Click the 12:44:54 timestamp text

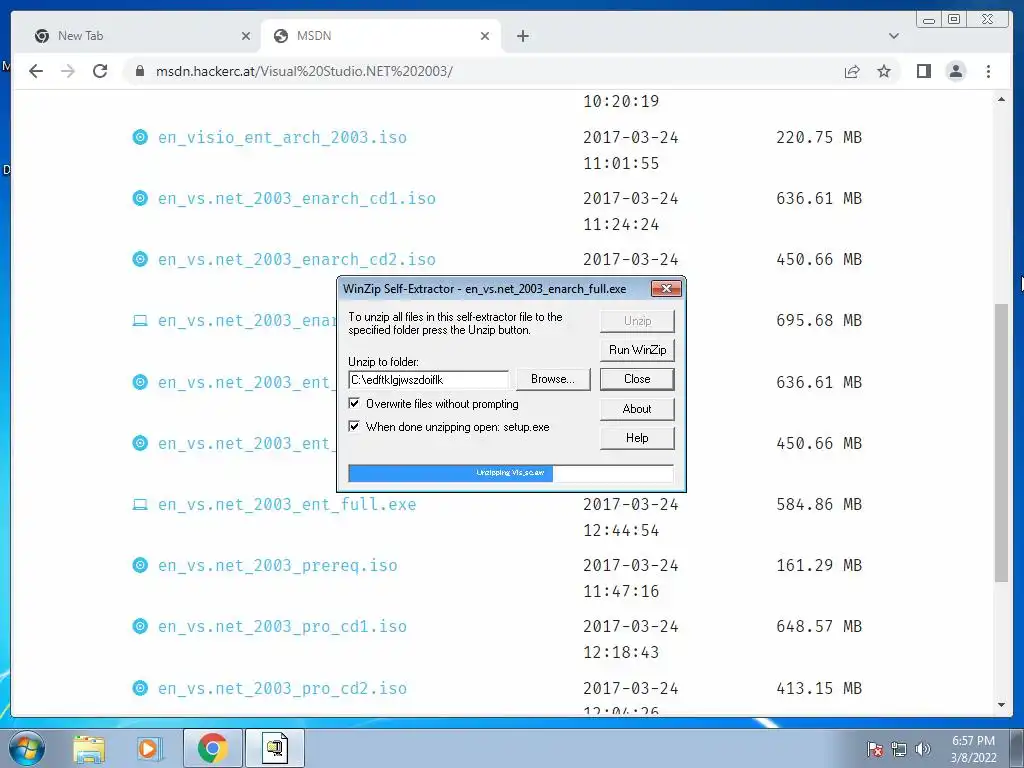[x=621, y=530]
